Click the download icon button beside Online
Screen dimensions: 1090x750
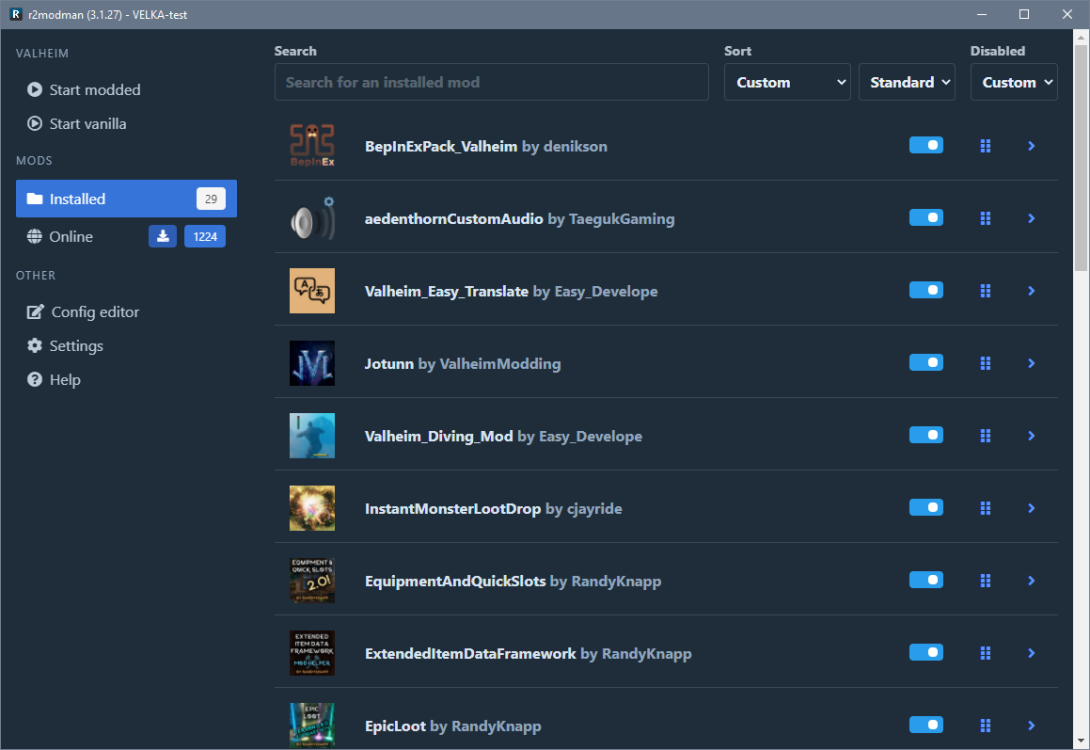(163, 236)
